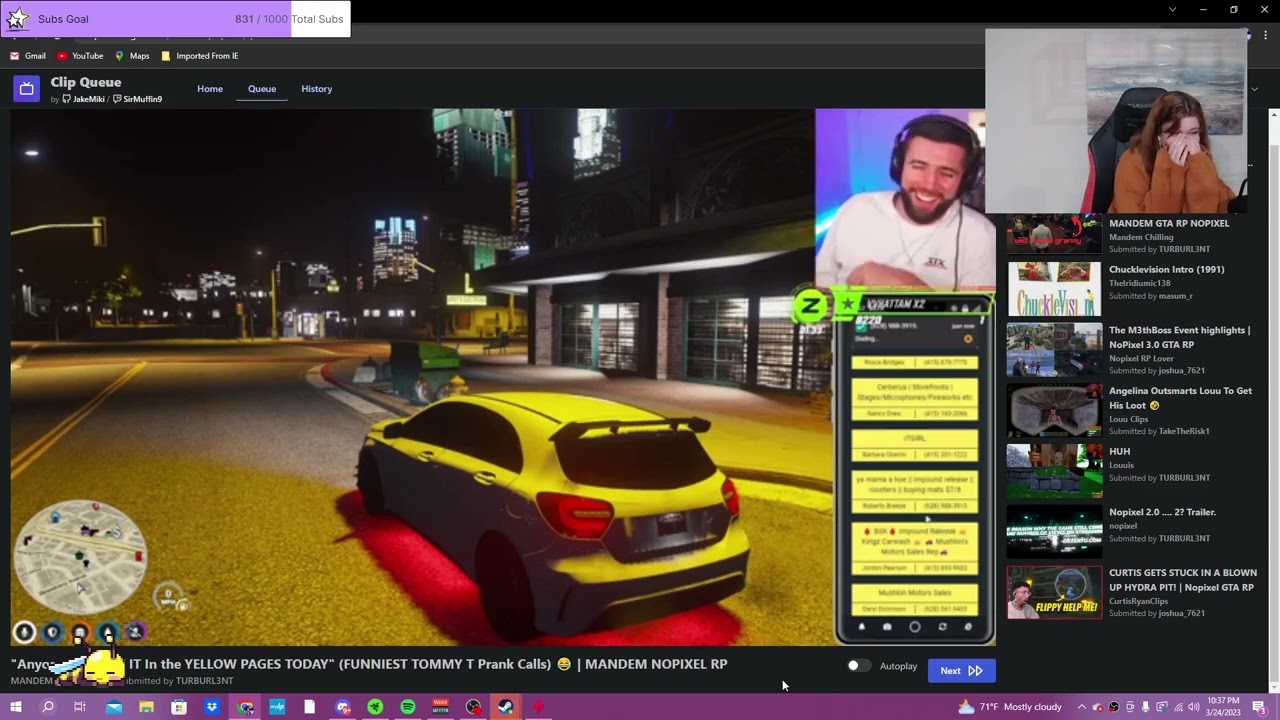1280x720 pixels.
Task: Open the Gmail bookmark
Action: 28,56
